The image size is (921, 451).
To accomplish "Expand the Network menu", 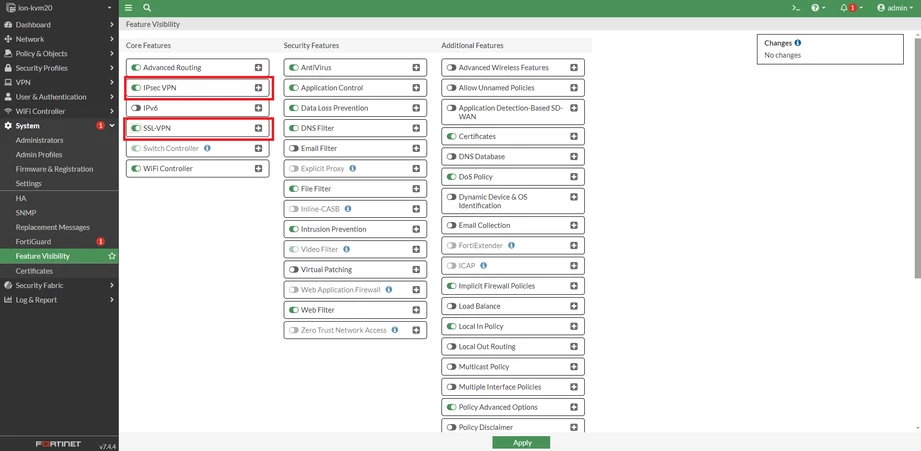I will coord(59,39).
